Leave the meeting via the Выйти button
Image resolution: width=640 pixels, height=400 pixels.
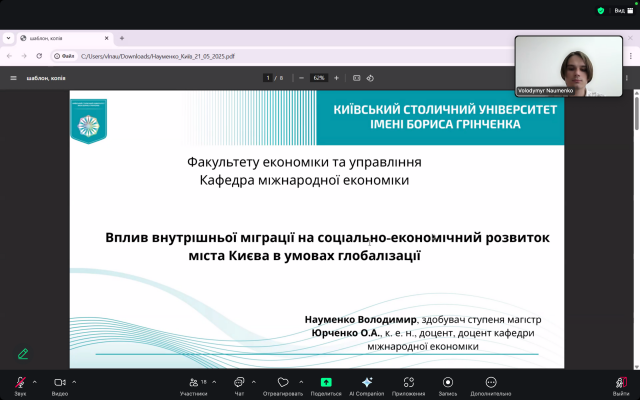coord(621,383)
